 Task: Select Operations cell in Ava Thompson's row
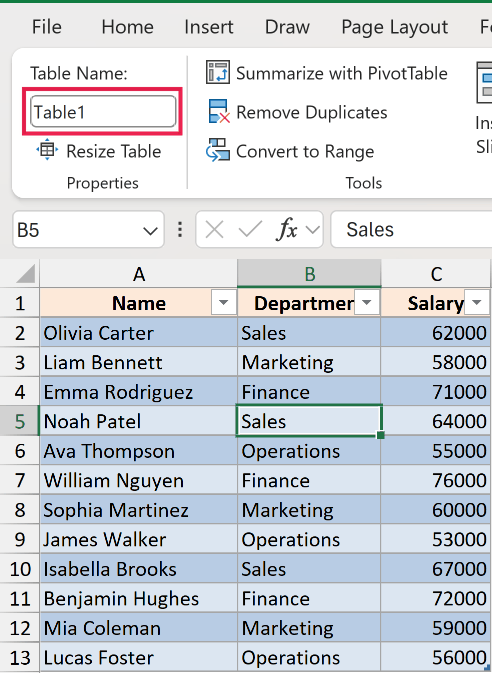(x=309, y=451)
